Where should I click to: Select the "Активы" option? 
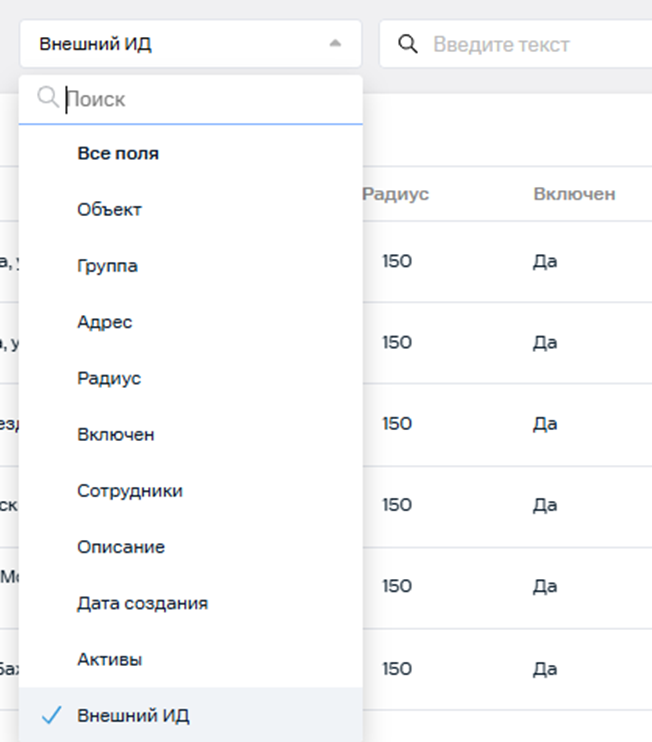(110, 660)
